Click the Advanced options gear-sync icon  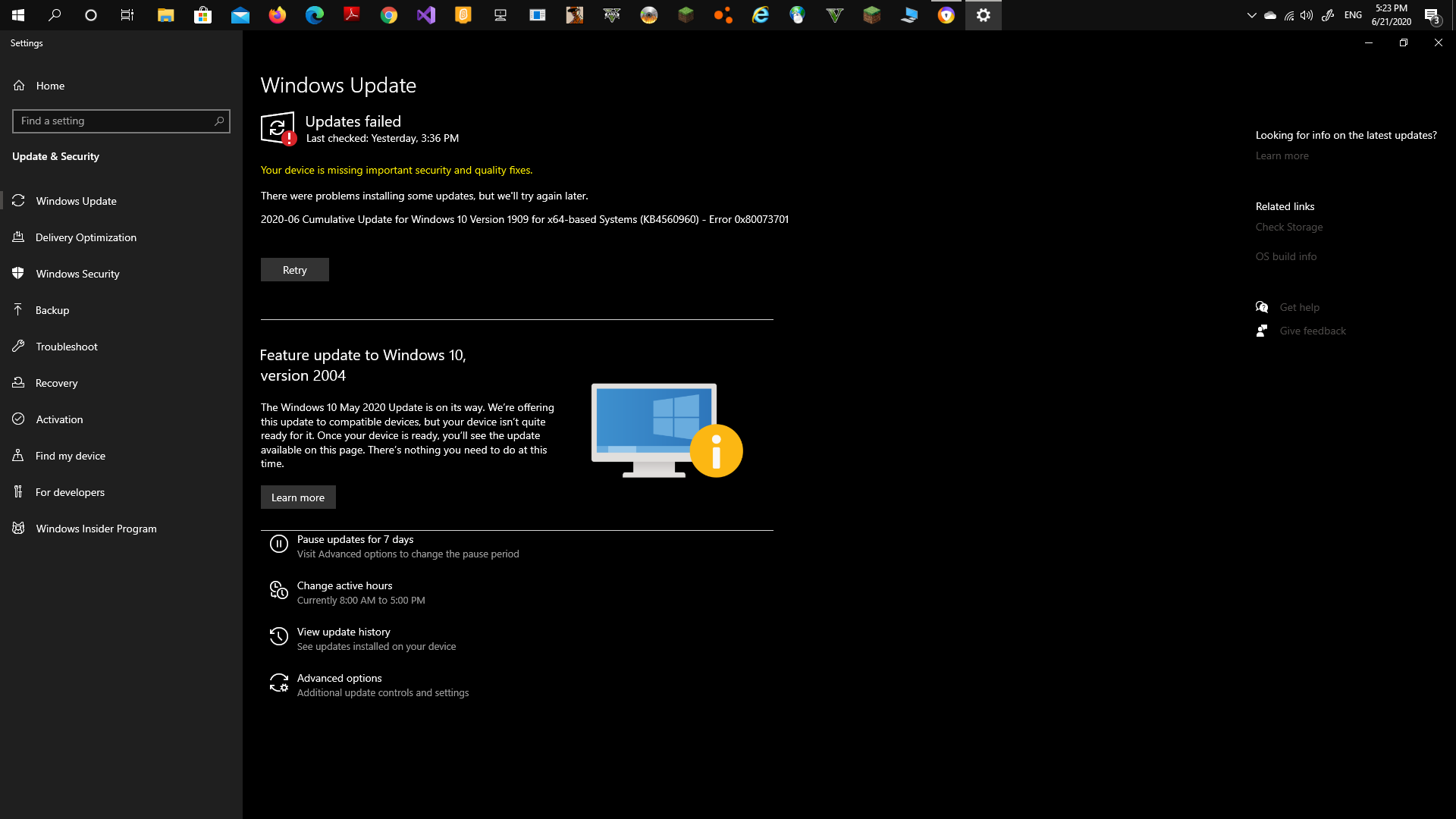pos(279,682)
